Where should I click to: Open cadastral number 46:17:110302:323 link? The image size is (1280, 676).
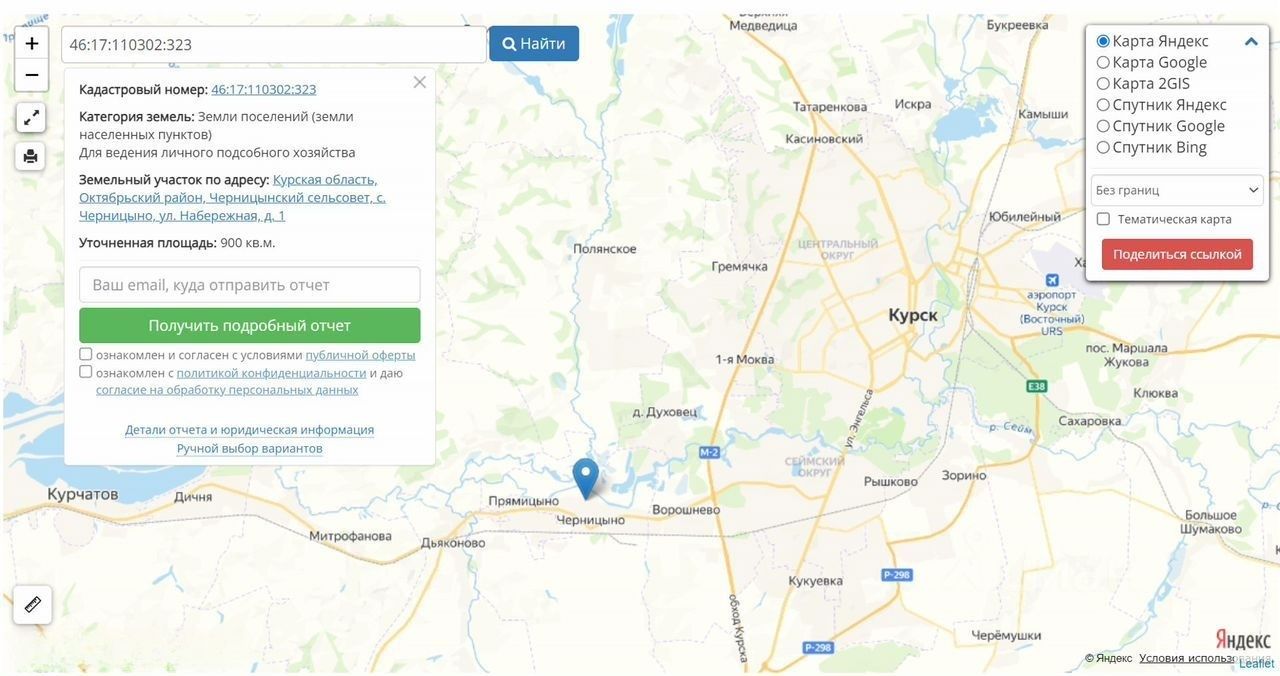point(264,89)
